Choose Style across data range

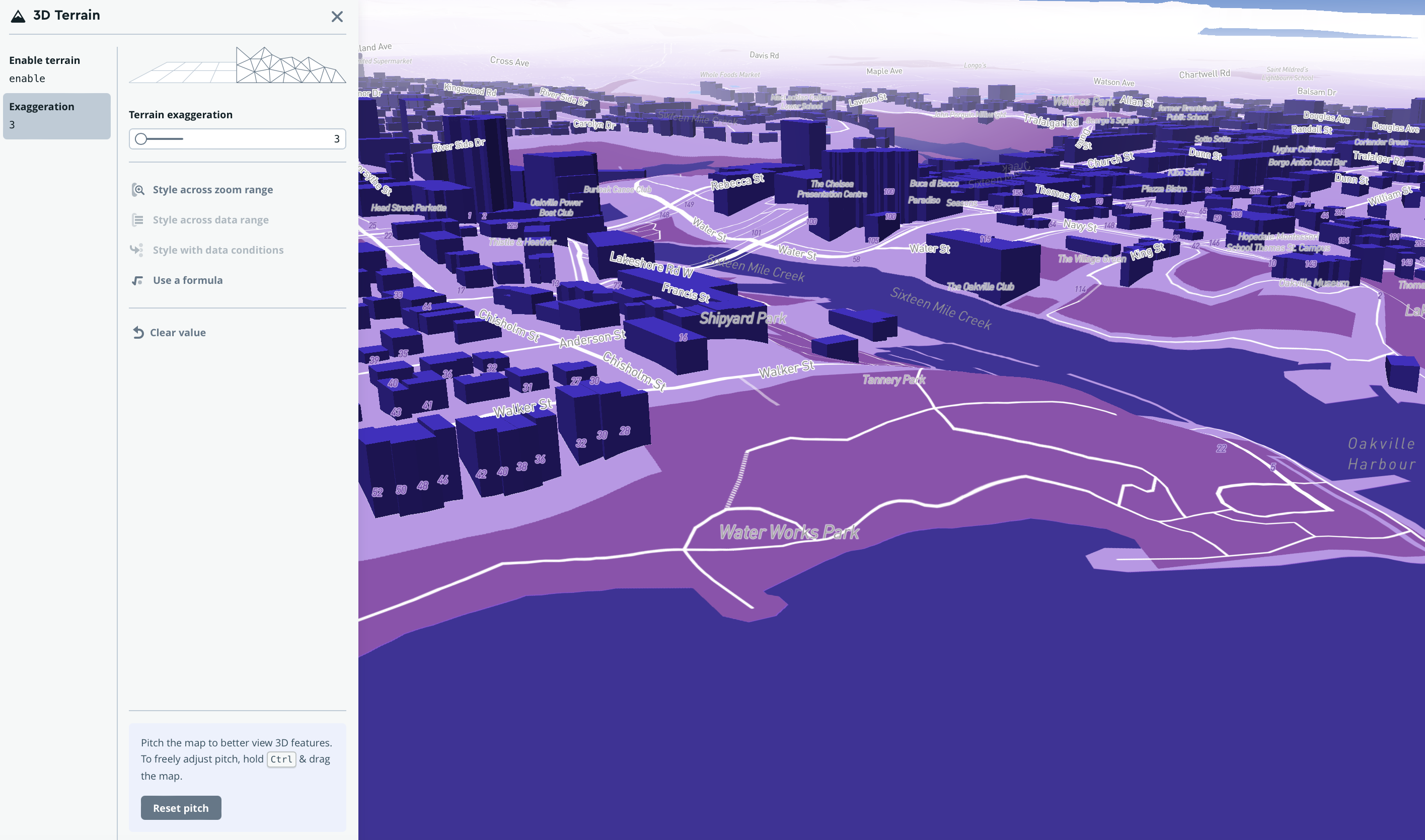point(210,219)
